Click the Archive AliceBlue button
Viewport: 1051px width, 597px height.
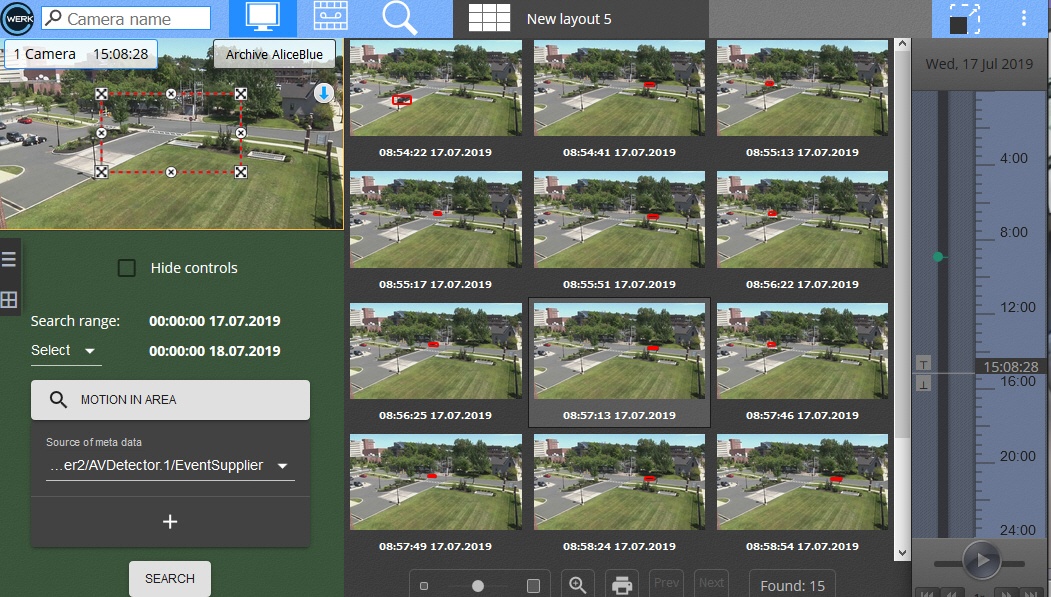click(x=274, y=54)
